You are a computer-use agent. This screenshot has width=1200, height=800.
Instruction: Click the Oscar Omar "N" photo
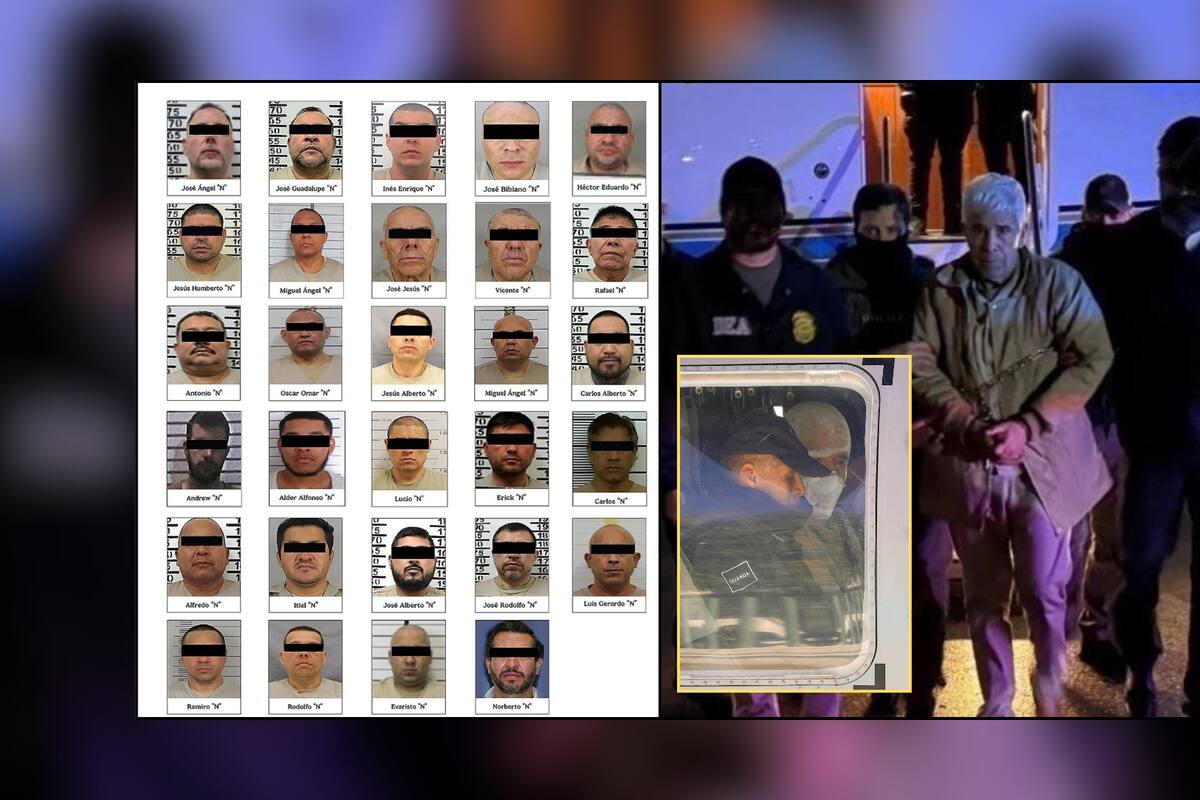305,346
